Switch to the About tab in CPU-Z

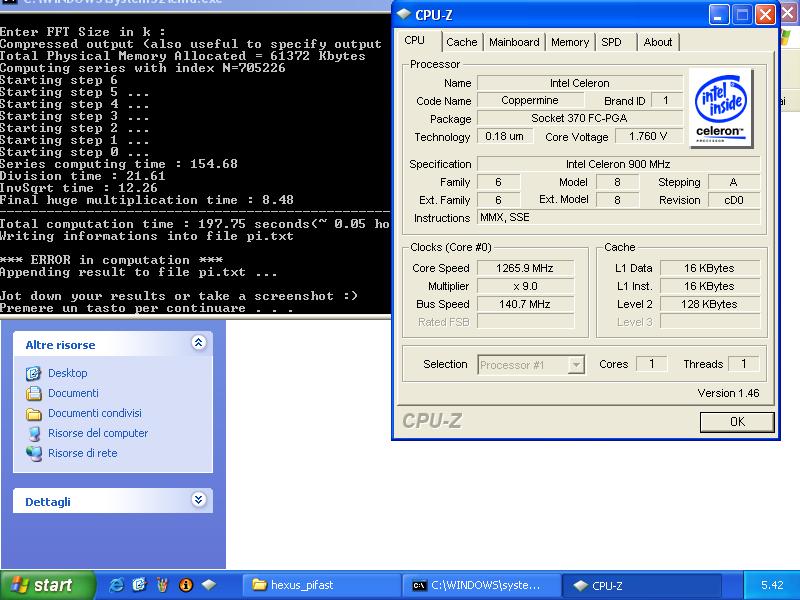click(658, 42)
